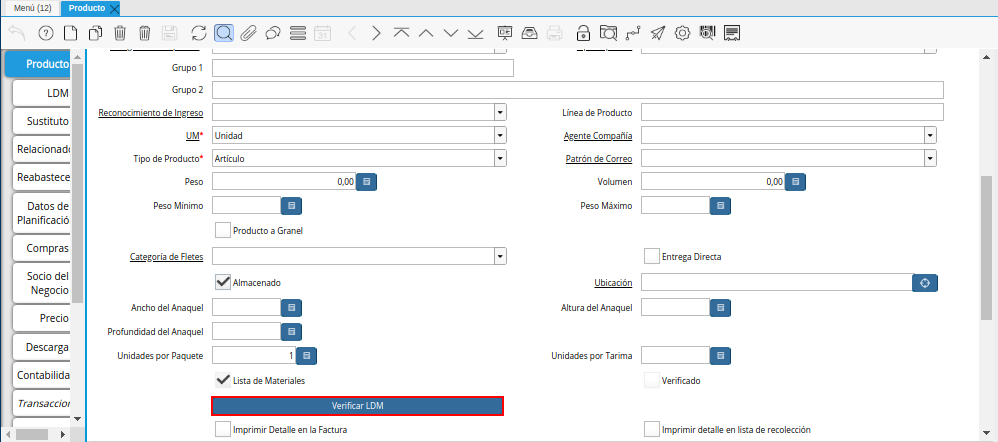Click the padlock icon in the toolbar
The image size is (998, 442).
click(584, 33)
